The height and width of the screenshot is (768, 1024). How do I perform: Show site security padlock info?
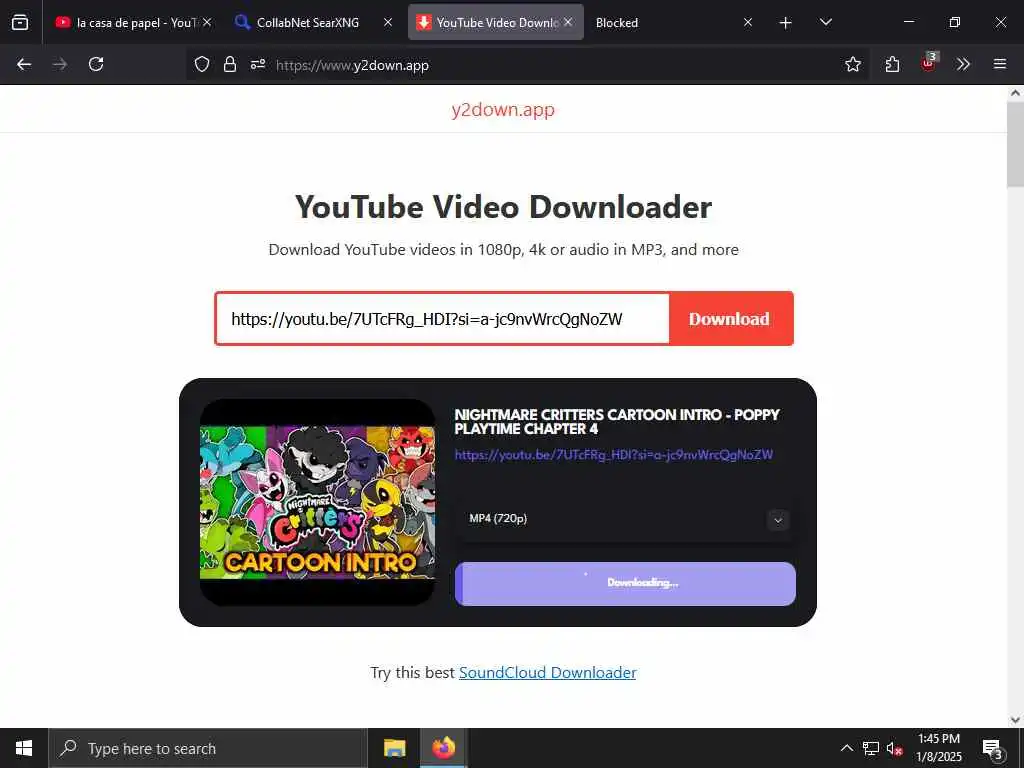tap(230, 64)
